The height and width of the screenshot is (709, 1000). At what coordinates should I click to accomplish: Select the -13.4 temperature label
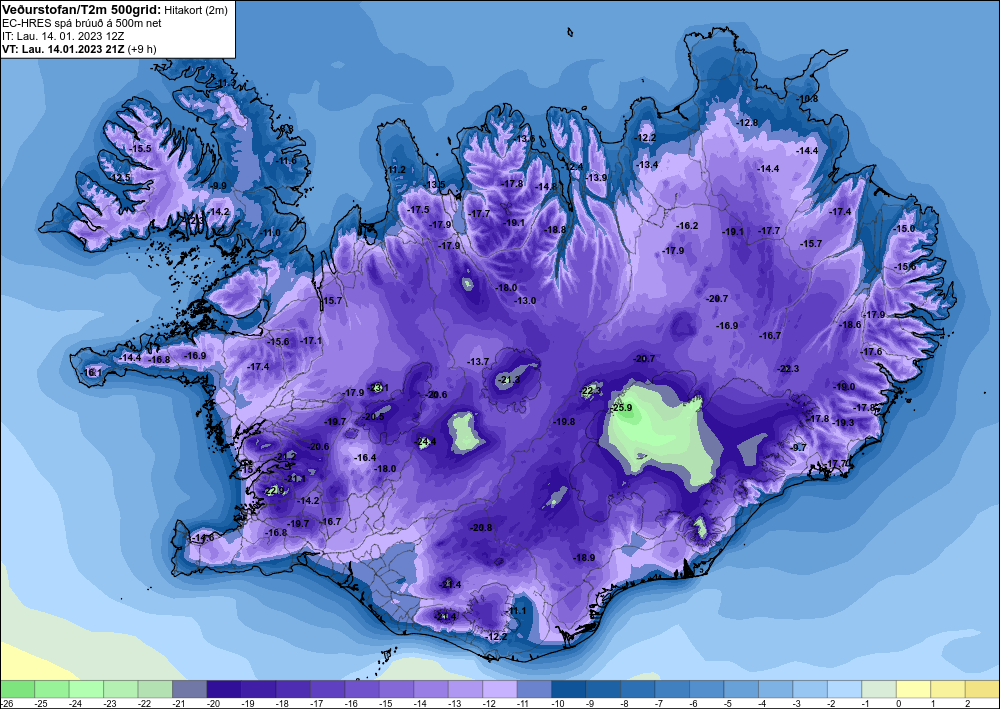pyautogui.click(x=647, y=164)
